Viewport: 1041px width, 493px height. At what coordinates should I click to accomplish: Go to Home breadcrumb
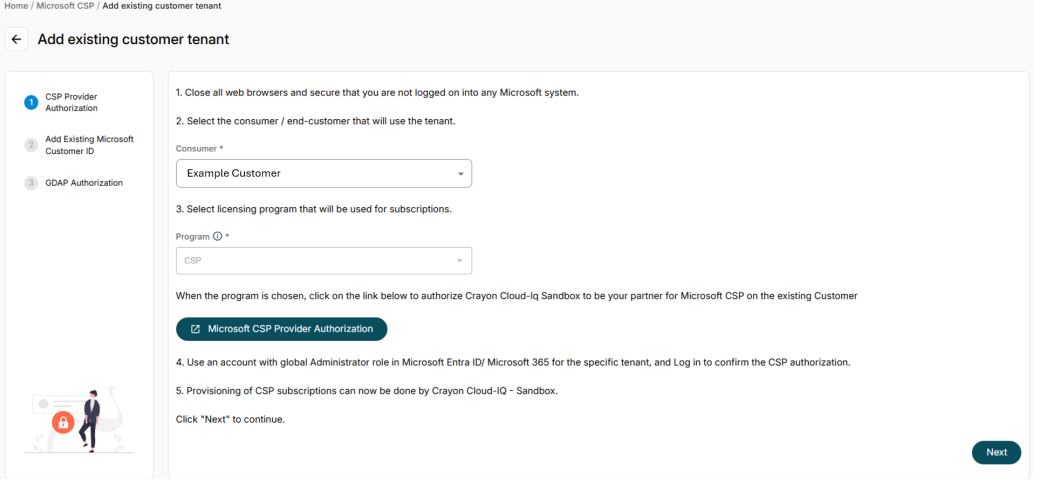16,6
